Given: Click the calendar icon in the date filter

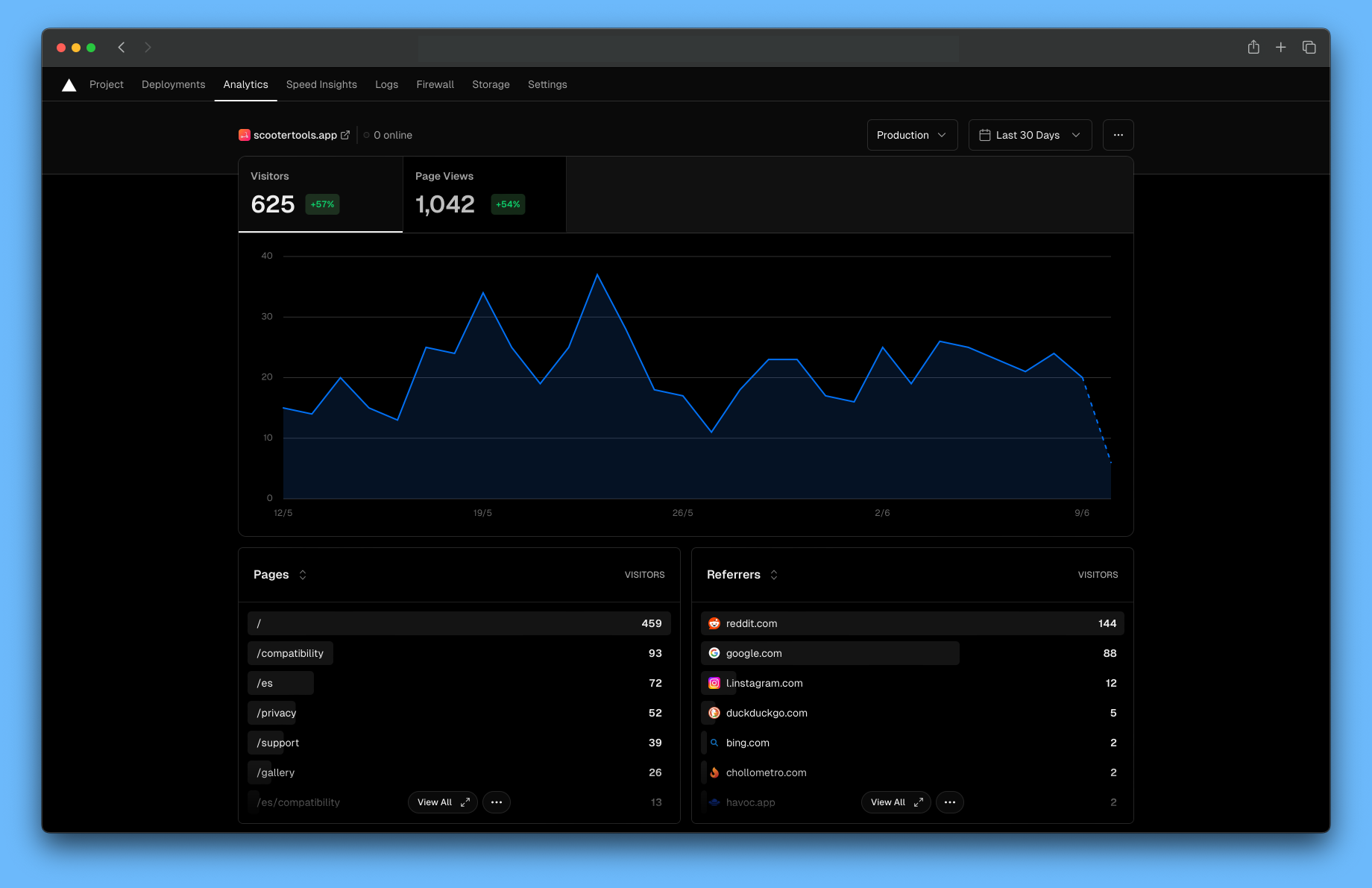Looking at the screenshot, I should tap(985, 135).
